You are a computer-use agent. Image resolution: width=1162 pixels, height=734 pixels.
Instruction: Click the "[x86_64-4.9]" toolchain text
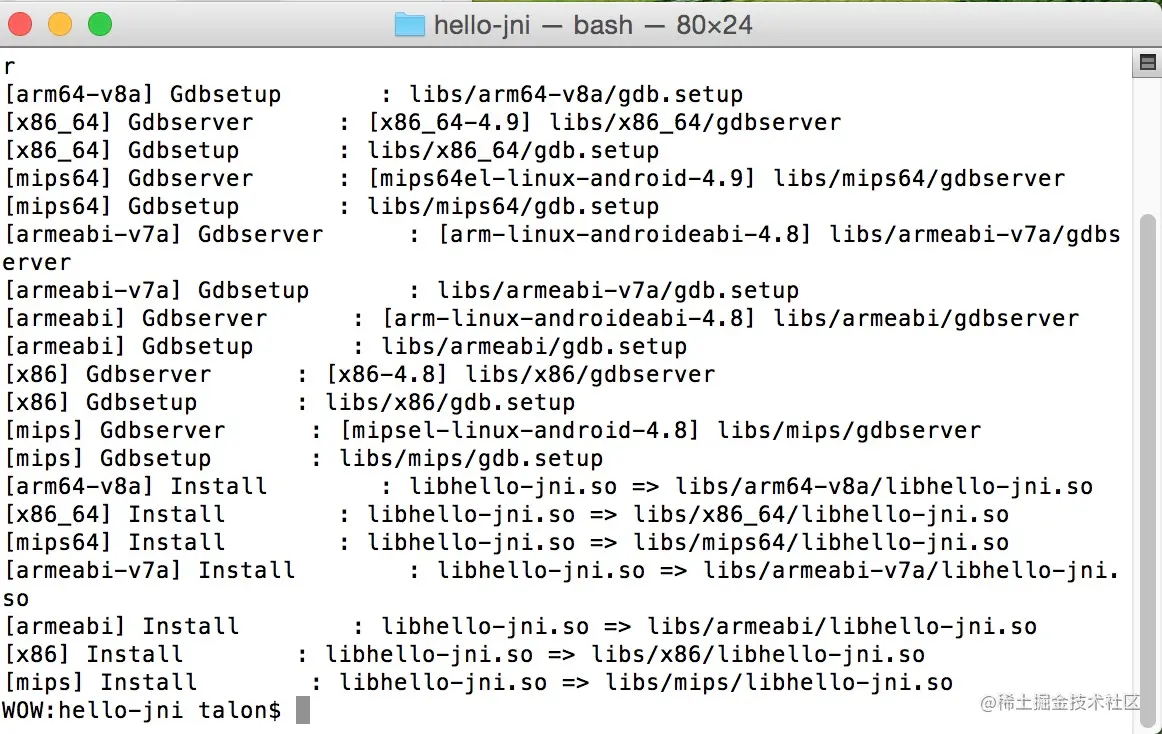451,123
